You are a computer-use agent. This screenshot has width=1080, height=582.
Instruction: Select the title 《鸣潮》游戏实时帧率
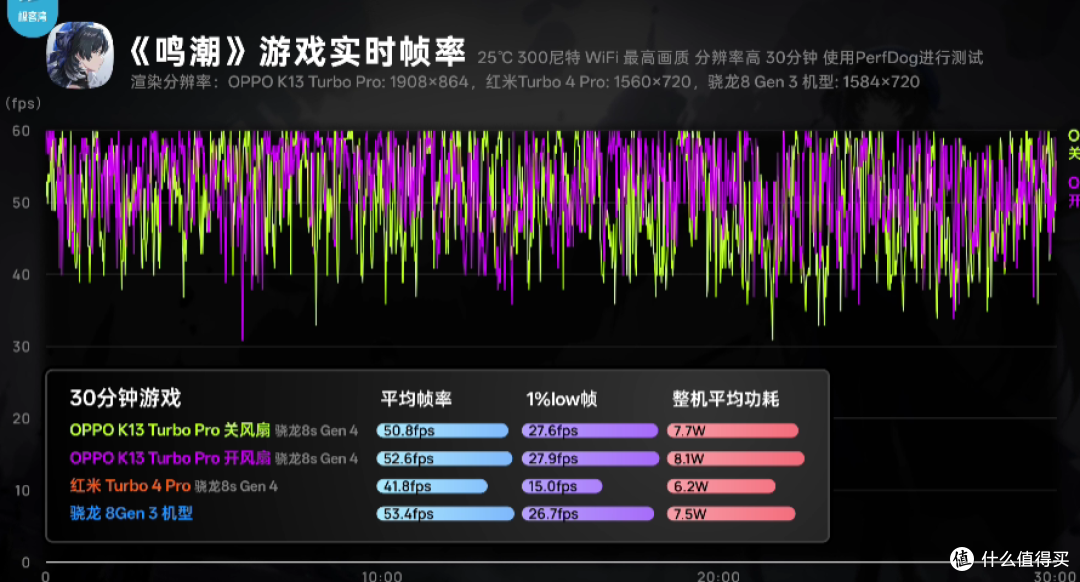297,52
